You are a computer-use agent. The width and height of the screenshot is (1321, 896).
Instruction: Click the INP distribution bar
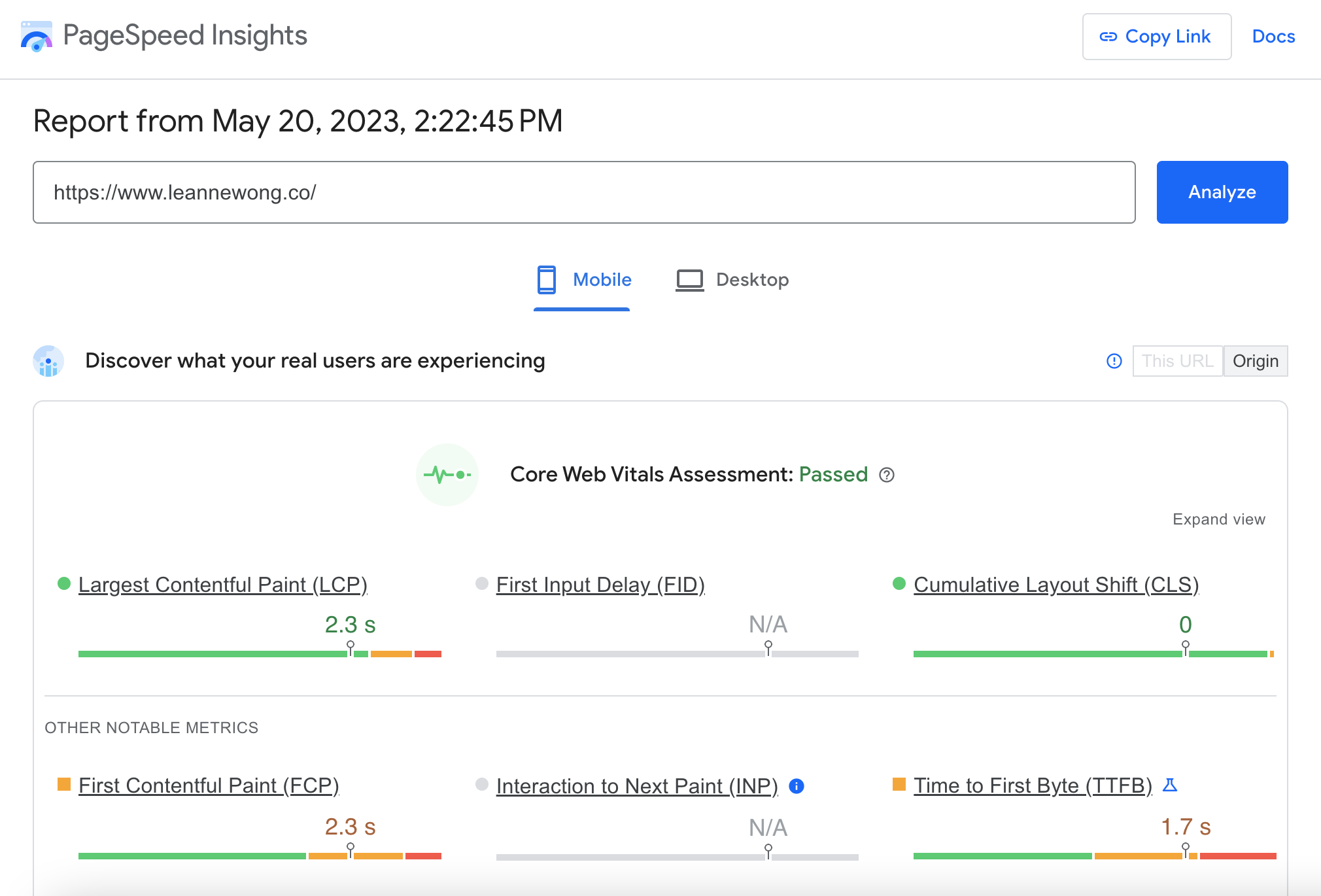677,857
